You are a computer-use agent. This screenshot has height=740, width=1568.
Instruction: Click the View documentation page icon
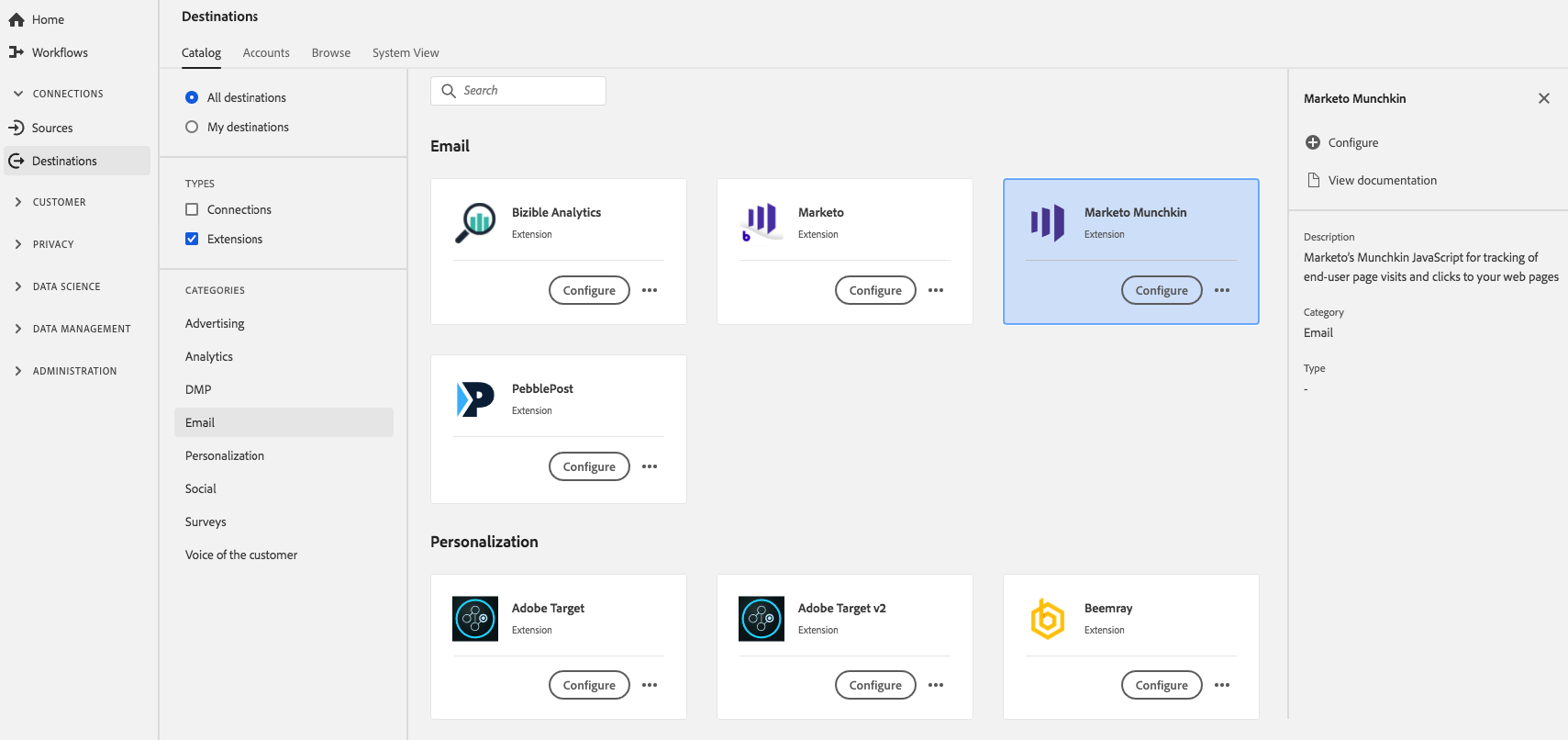coord(1313,180)
